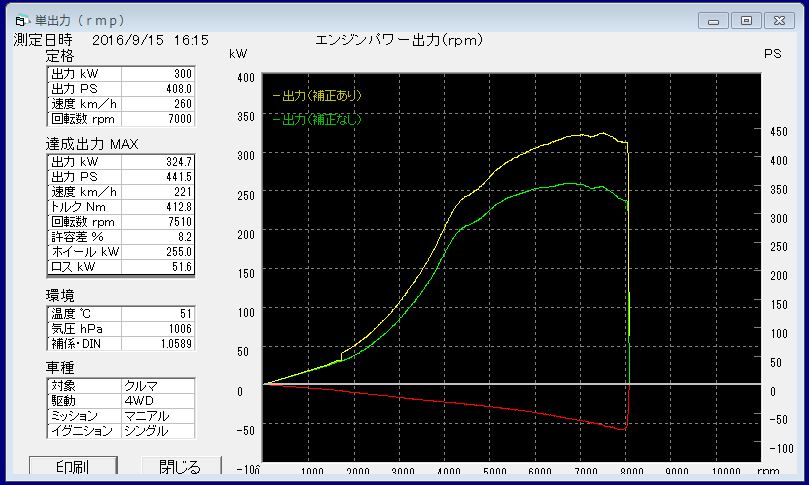Select the rated 出力 kW value 300
Screen dimensions: 809x485
click(x=158, y=74)
